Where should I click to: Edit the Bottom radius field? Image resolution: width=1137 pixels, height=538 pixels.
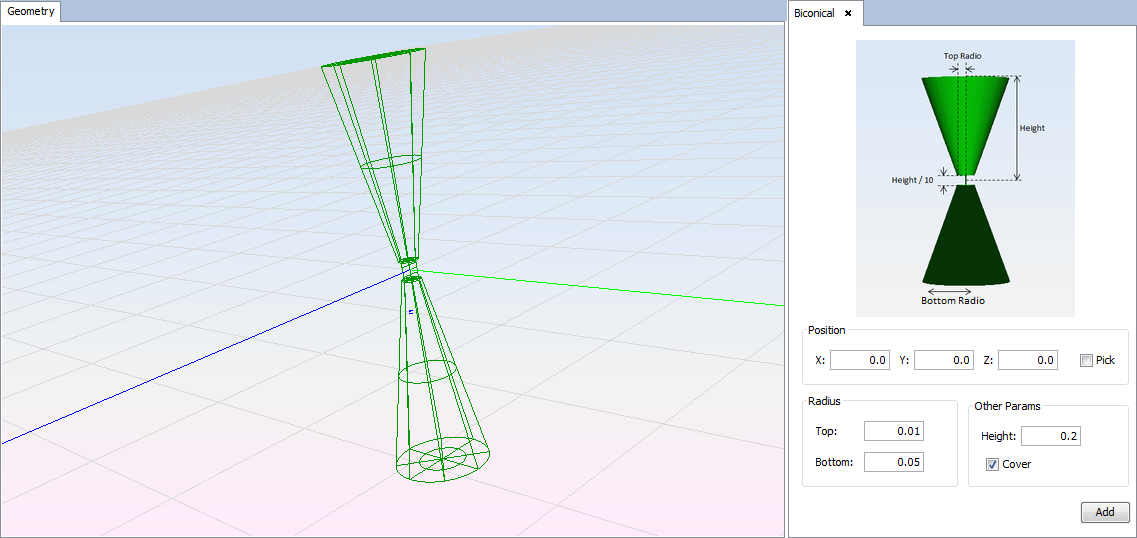[x=893, y=462]
